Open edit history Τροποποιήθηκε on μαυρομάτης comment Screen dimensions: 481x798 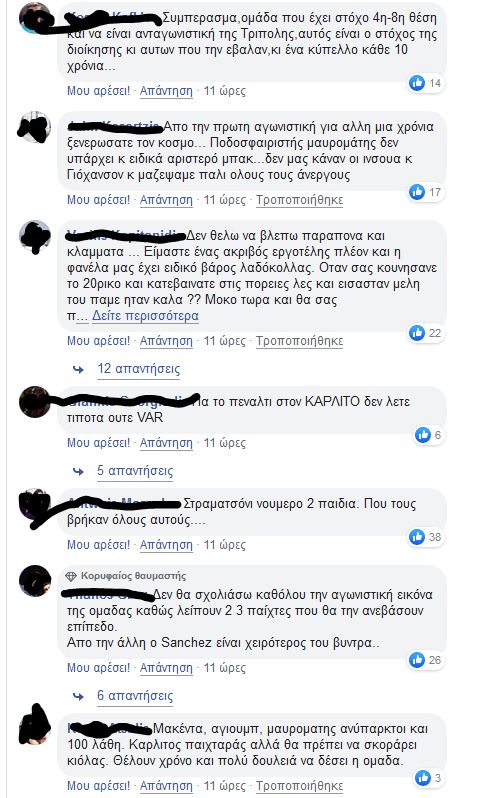coord(299,200)
